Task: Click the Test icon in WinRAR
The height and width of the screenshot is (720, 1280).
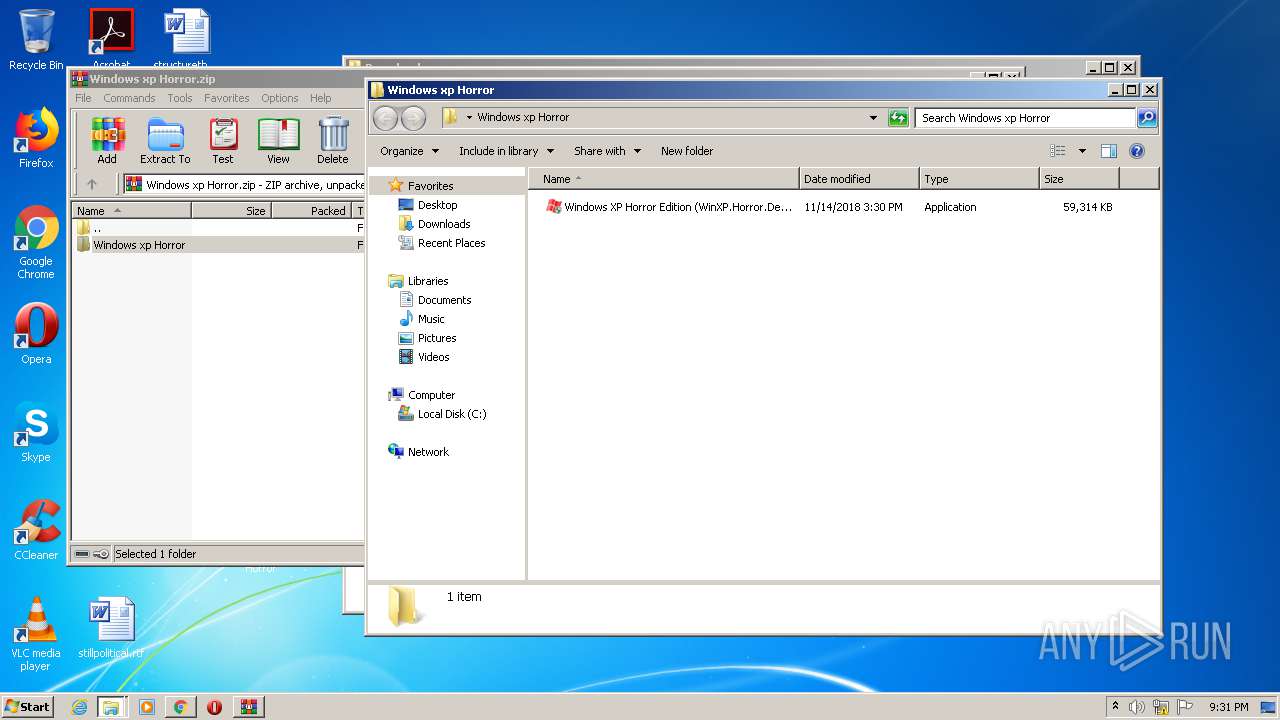Action: point(223,140)
